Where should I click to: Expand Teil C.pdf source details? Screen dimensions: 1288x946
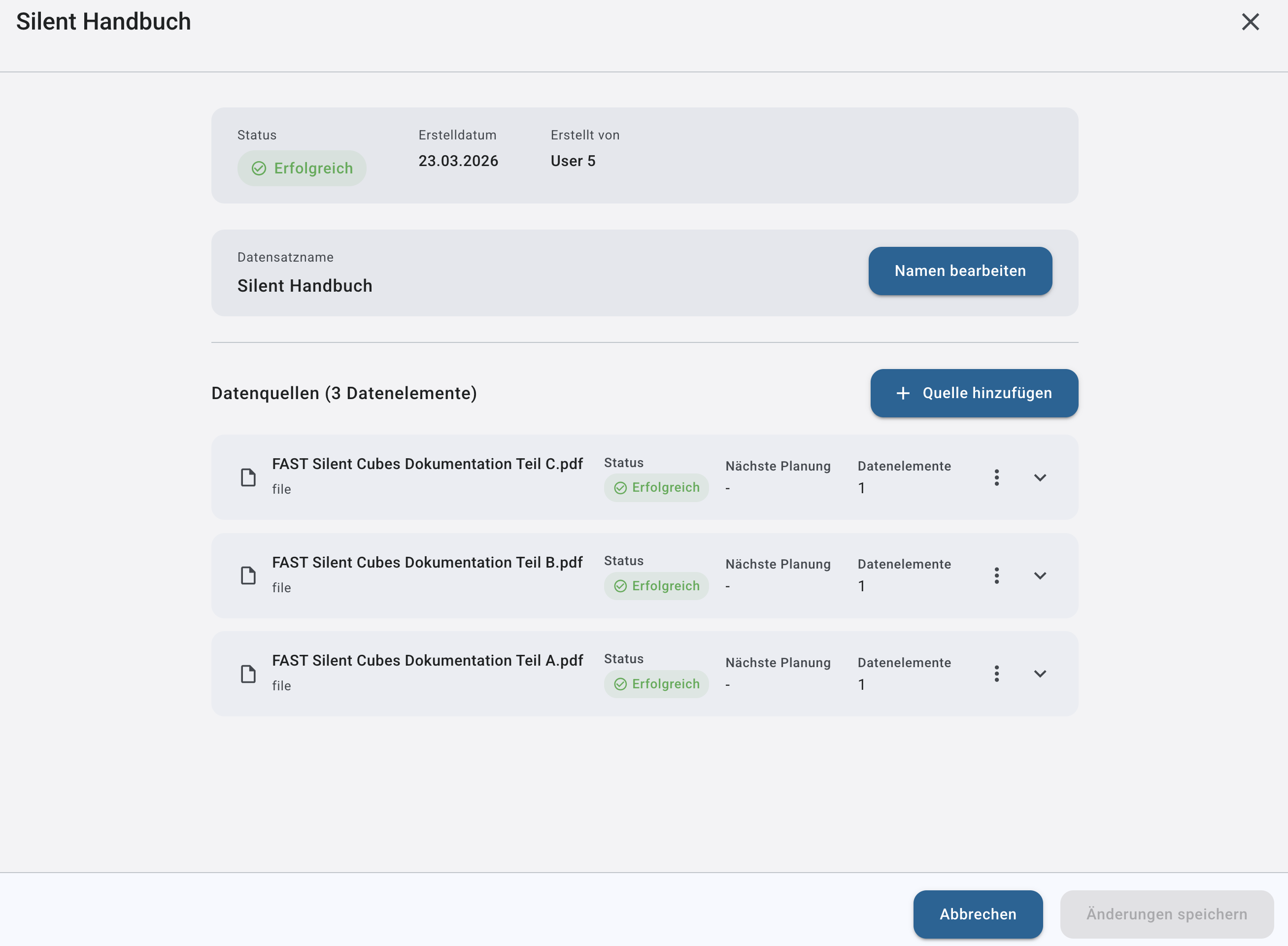pyautogui.click(x=1040, y=477)
